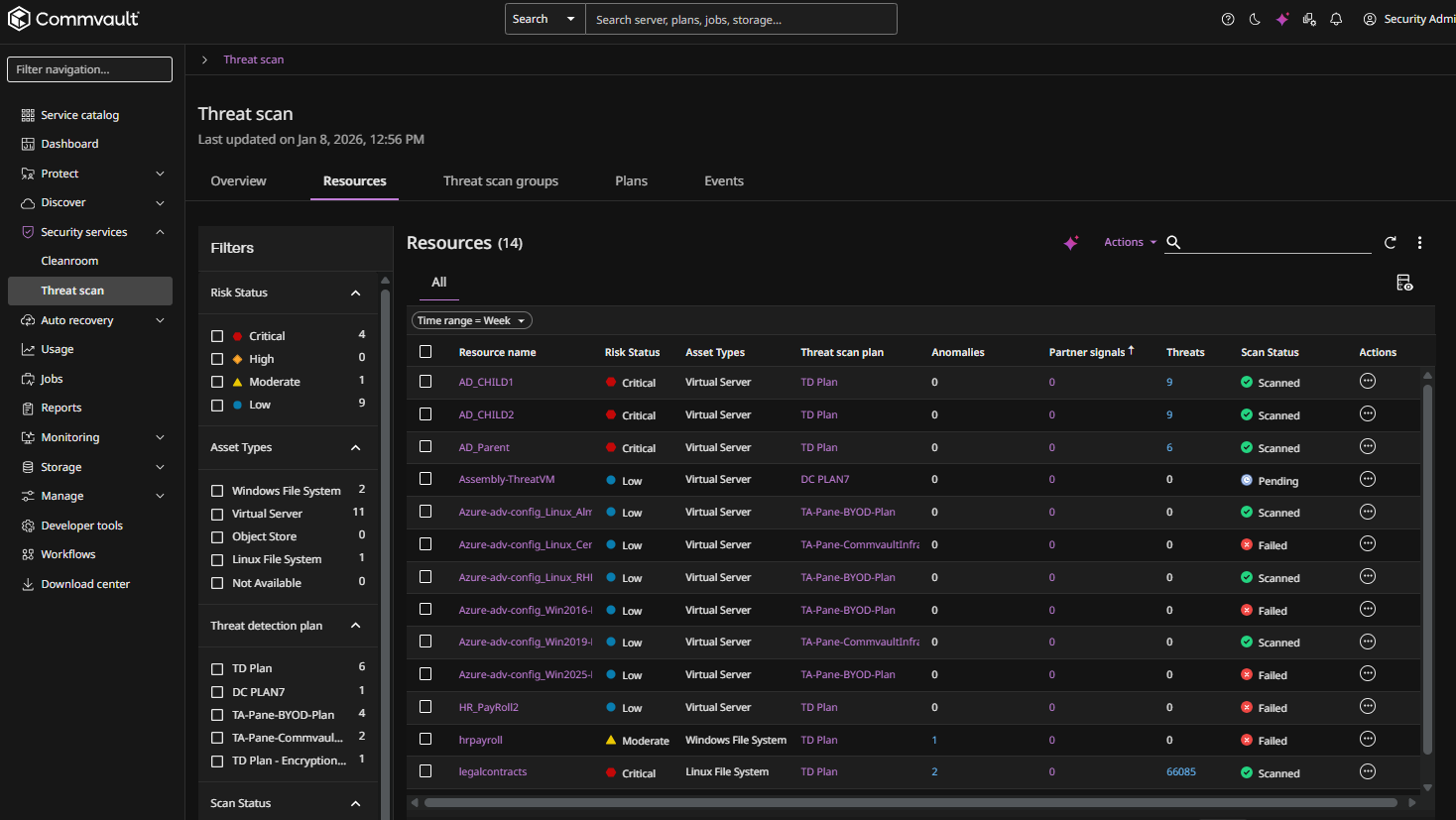Check the Critical risk status filter
Image resolution: width=1456 pixels, height=820 pixels.
215,335
